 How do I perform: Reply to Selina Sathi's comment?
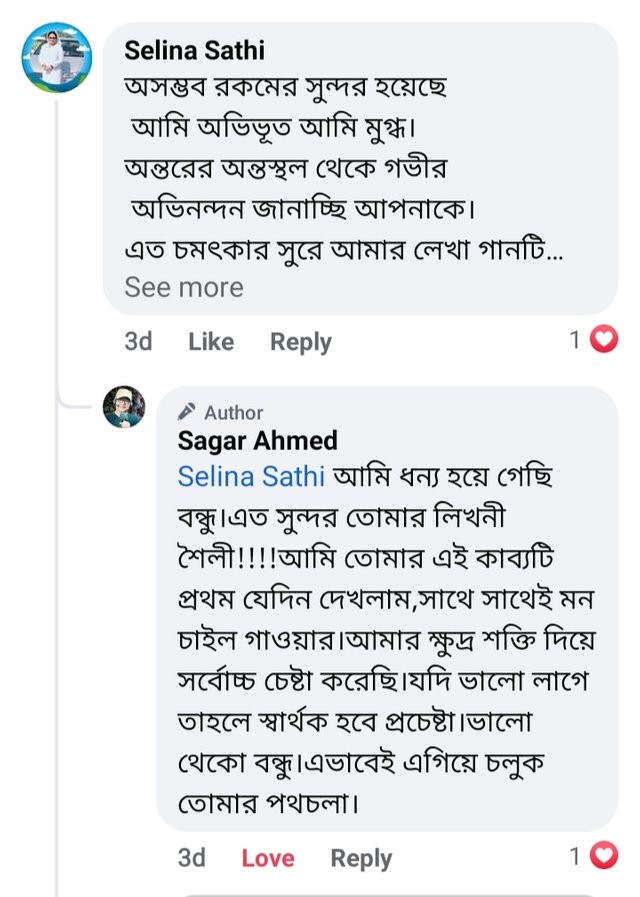300,342
